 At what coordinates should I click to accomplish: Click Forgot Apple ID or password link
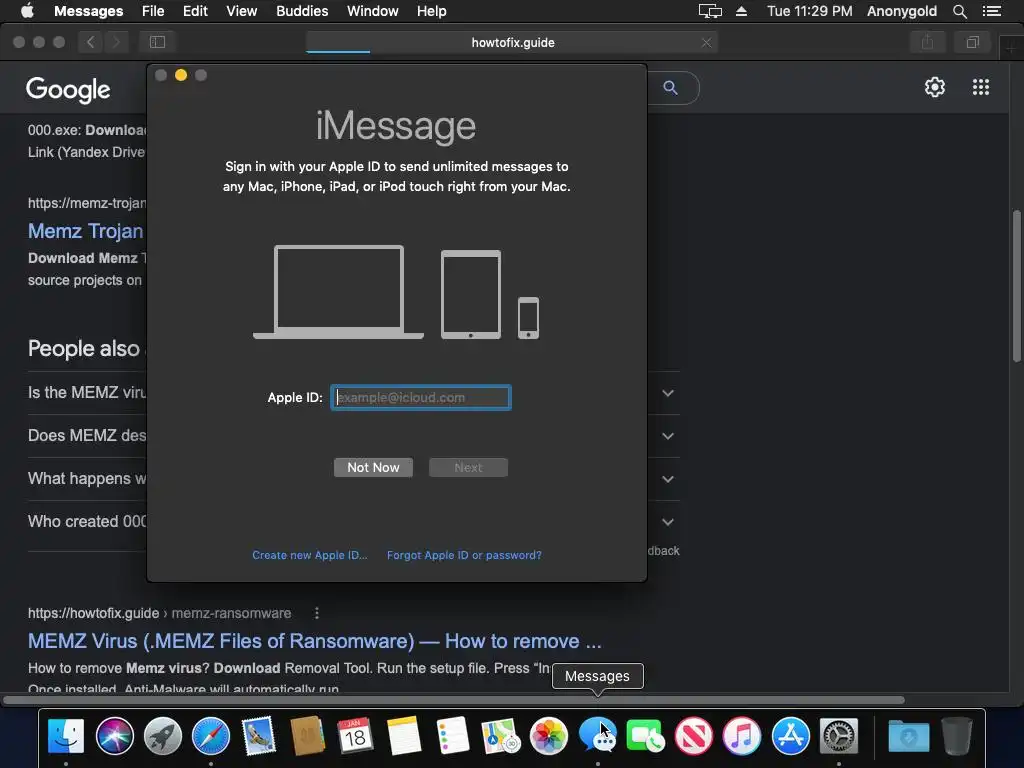464,555
